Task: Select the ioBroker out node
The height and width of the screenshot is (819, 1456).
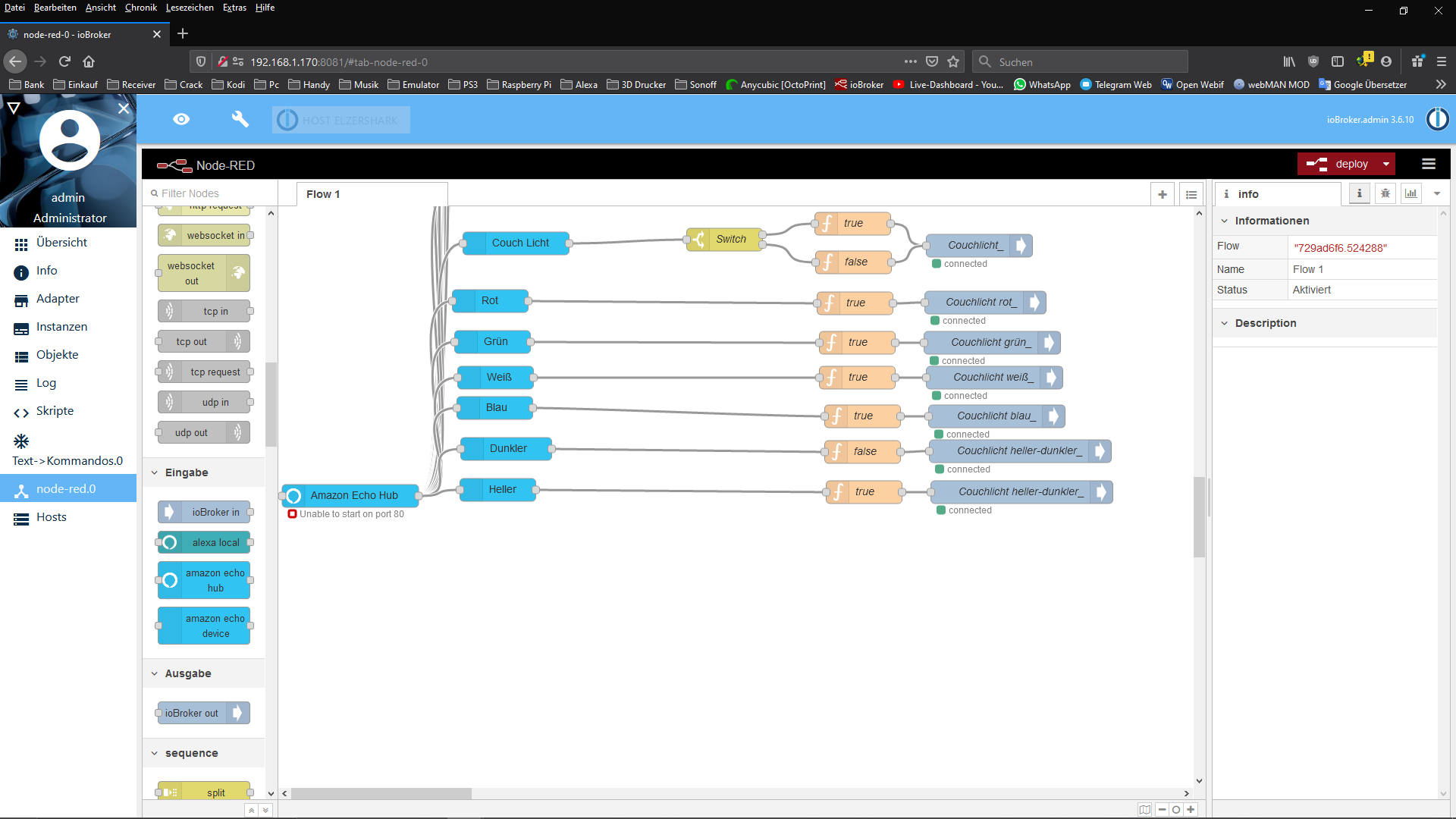Action: click(202, 713)
